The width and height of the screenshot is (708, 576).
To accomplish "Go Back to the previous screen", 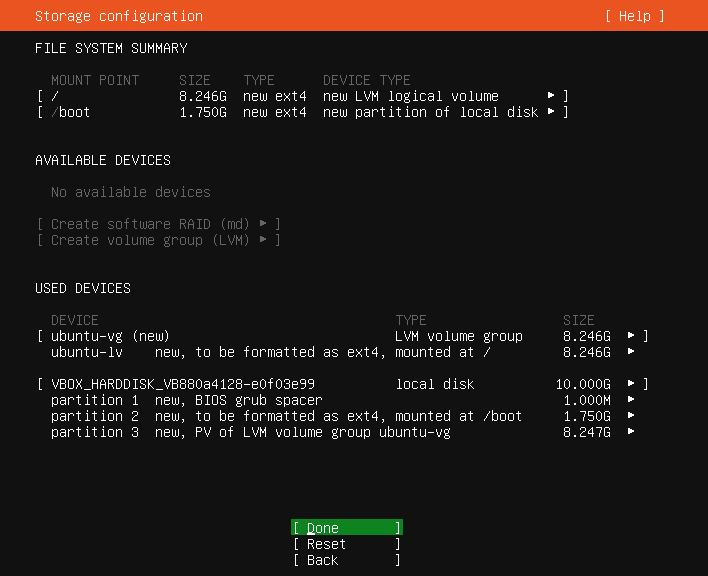I will 346,560.
